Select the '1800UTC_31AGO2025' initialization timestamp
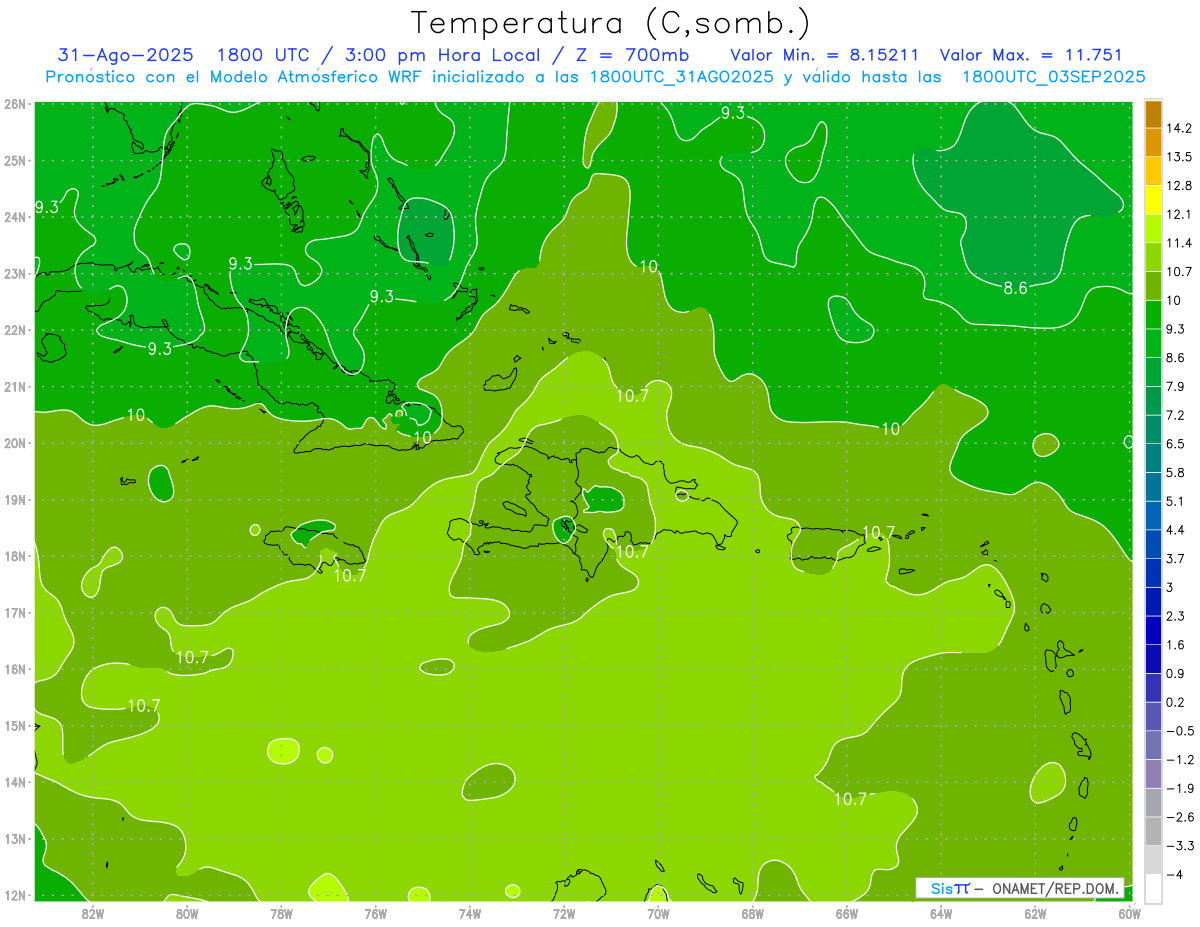The width and height of the screenshot is (1200, 927). (681, 76)
